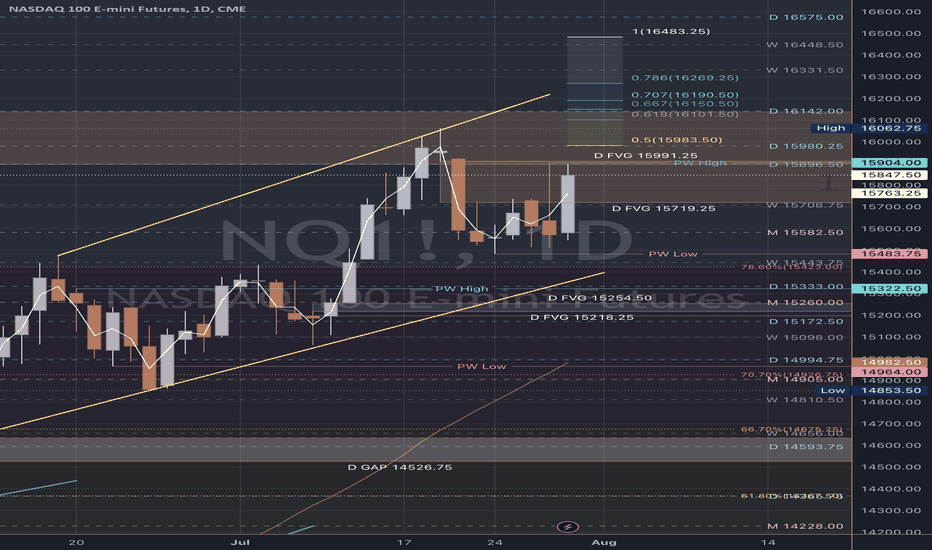Click the 66.70%(14675.25) retracement label
932x550 pixels.
pos(792,429)
